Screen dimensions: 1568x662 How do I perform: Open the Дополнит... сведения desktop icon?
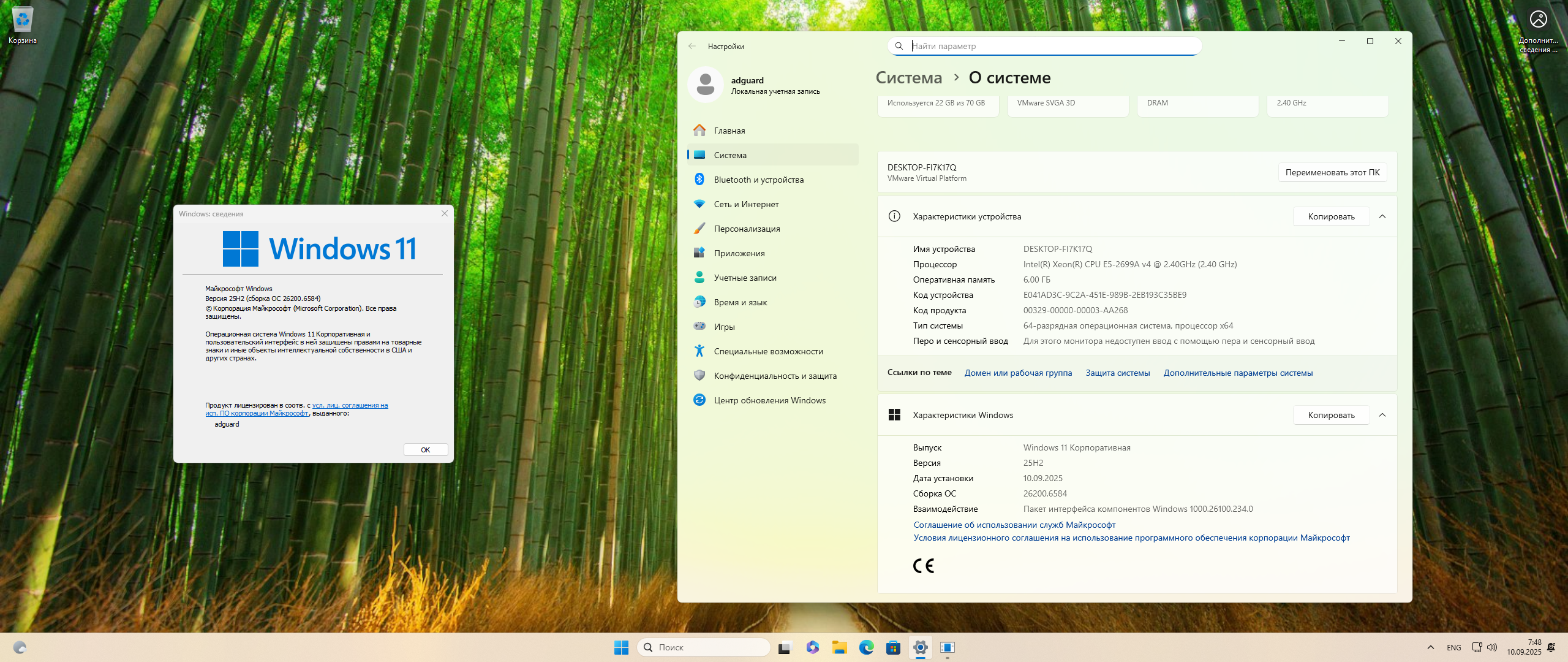[x=1538, y=31]
